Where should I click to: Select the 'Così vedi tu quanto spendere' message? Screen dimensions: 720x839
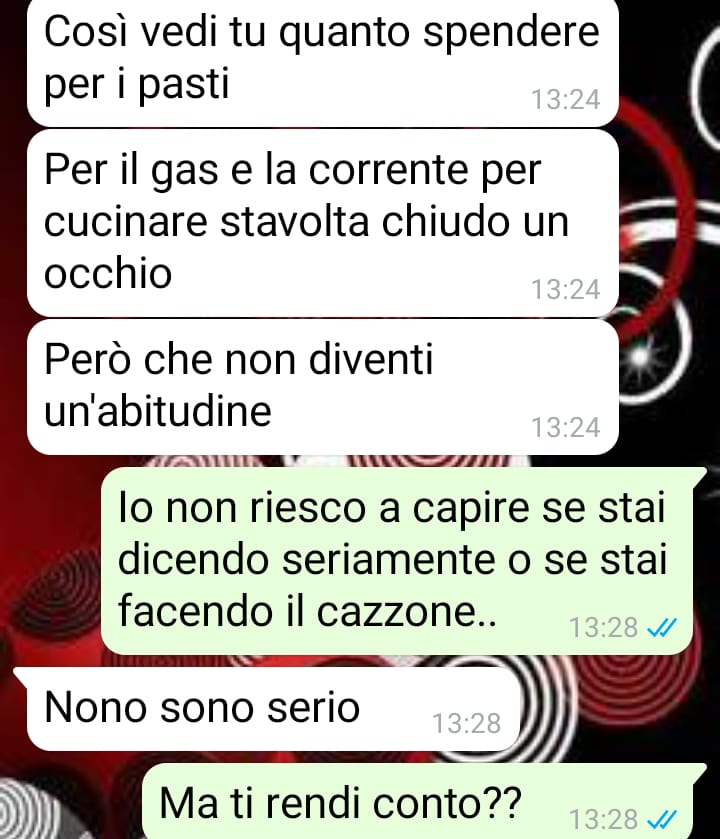click(x=323, y=62)
